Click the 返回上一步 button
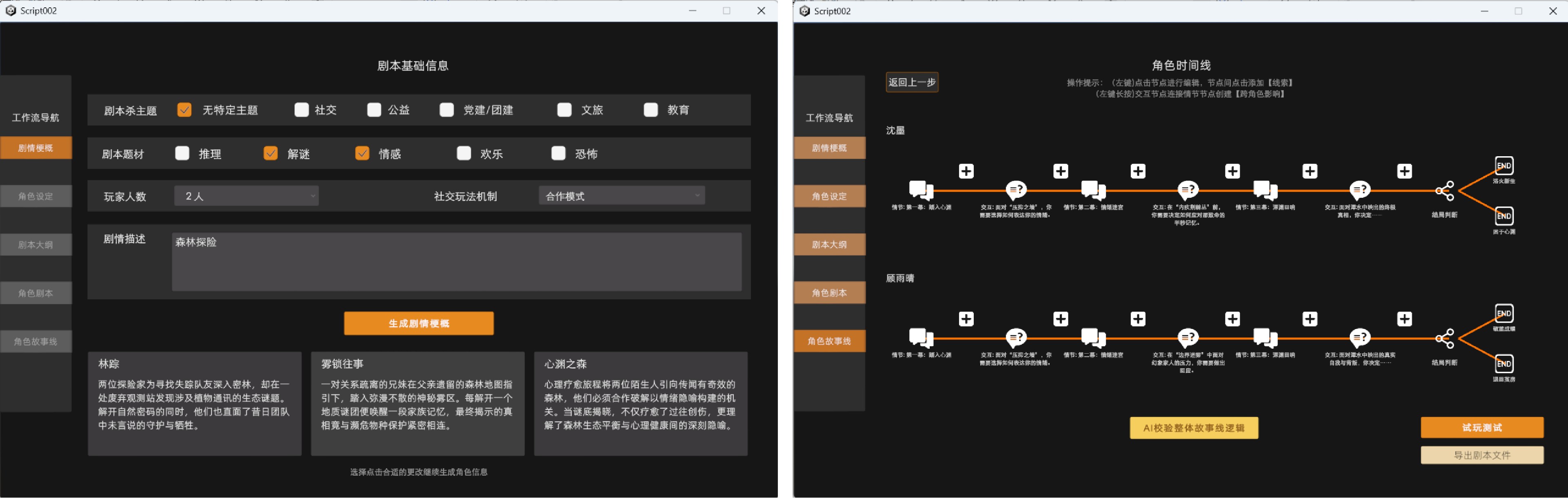Screen dimensions: 1568x498 point(912,82)
